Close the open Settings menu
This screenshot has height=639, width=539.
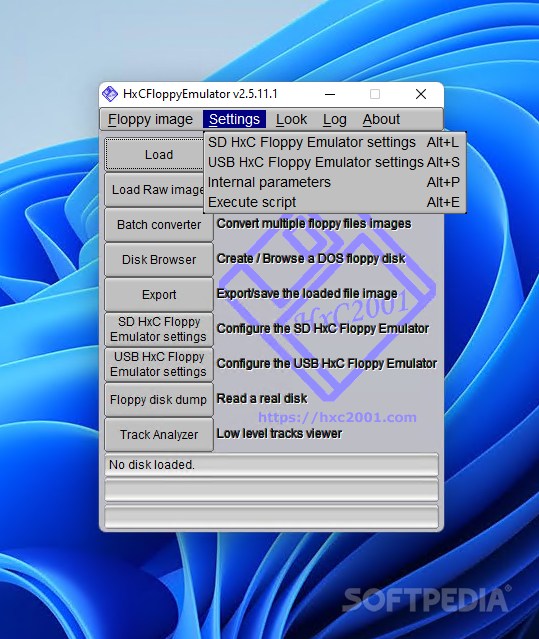pyautogui.click(x=234, y=119)
